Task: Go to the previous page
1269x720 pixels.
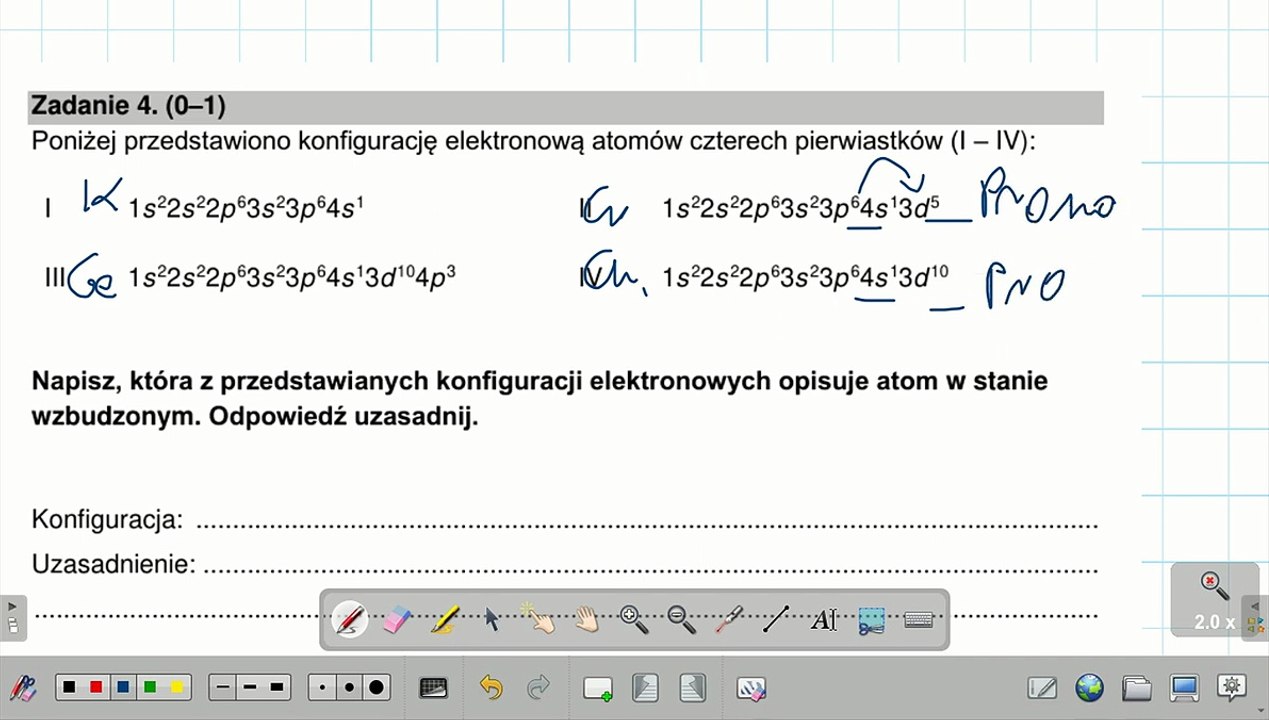Action: tap(645, 688)
